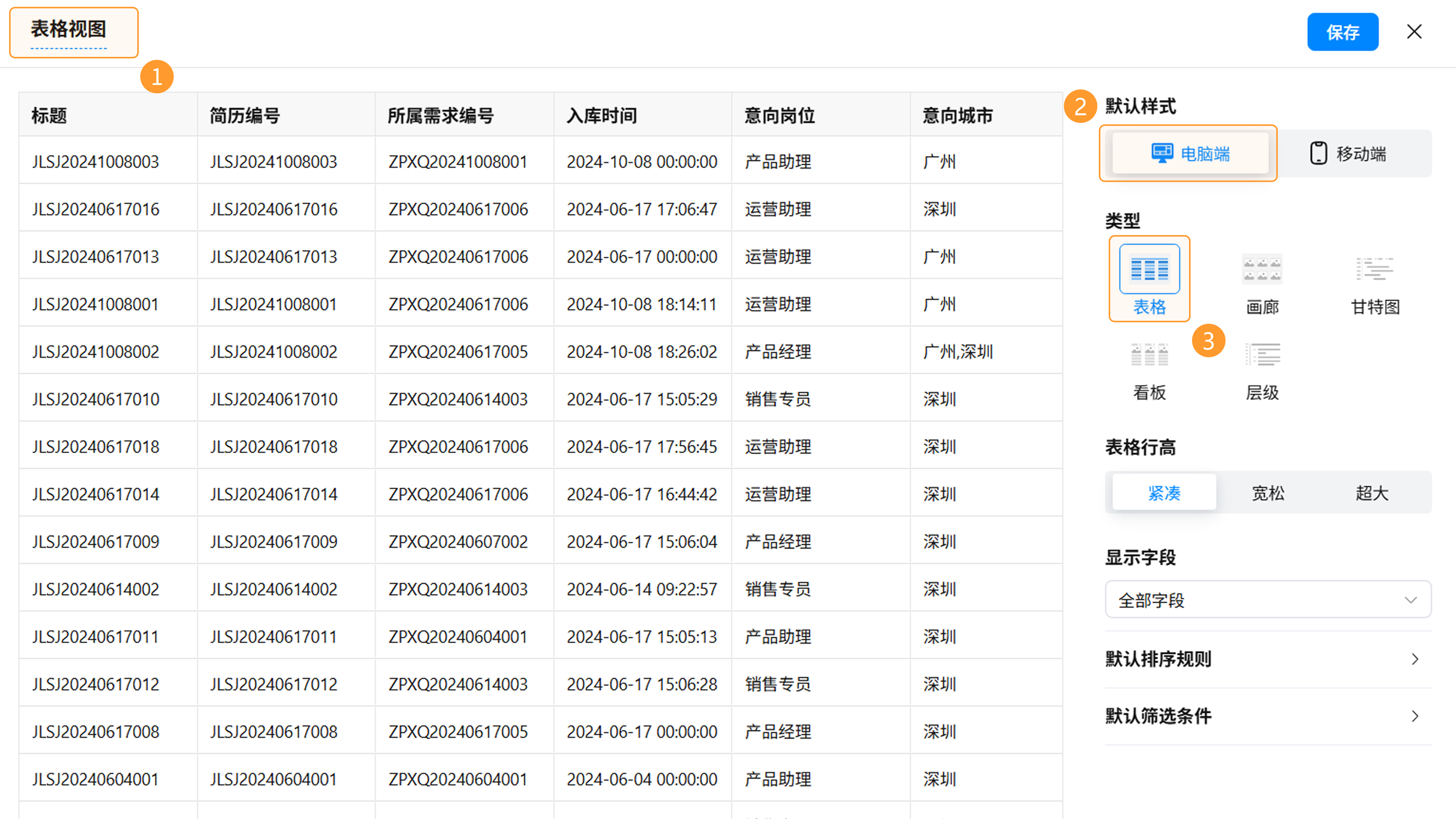Click the 表格视图 view name tab
The width and height of the screenshot is (1456, 819).
69,30
